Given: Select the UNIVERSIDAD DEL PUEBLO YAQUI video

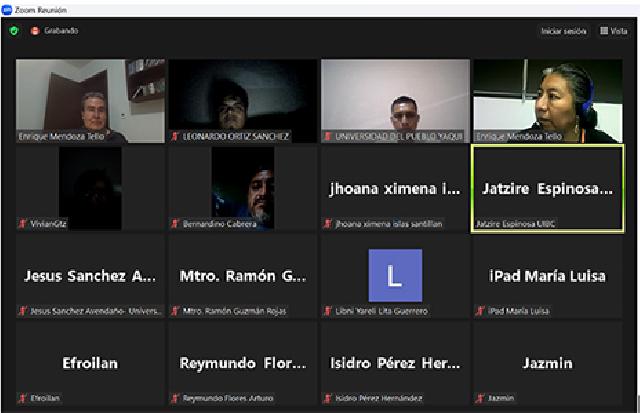Looking at the screenshot, I should pos(395,100).
